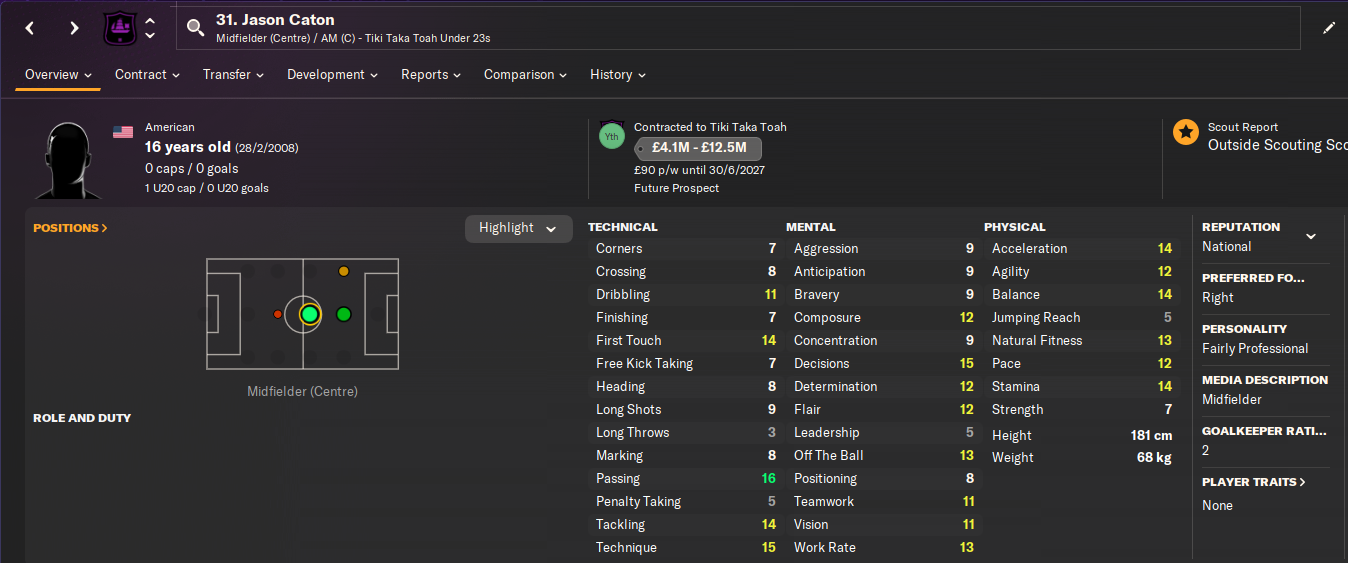Click the search magnifying glass icon
Image resolution: width=1348 pixels, height=563 pixels.
click(196, 28)
